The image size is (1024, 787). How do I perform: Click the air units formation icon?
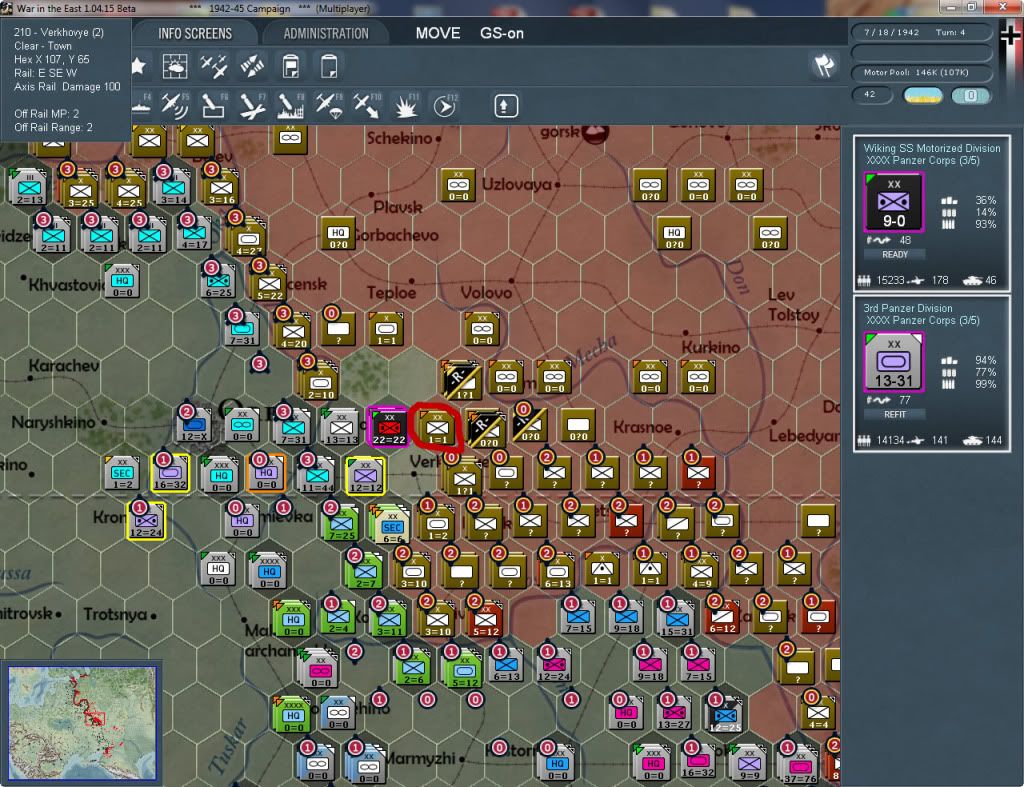214,66
